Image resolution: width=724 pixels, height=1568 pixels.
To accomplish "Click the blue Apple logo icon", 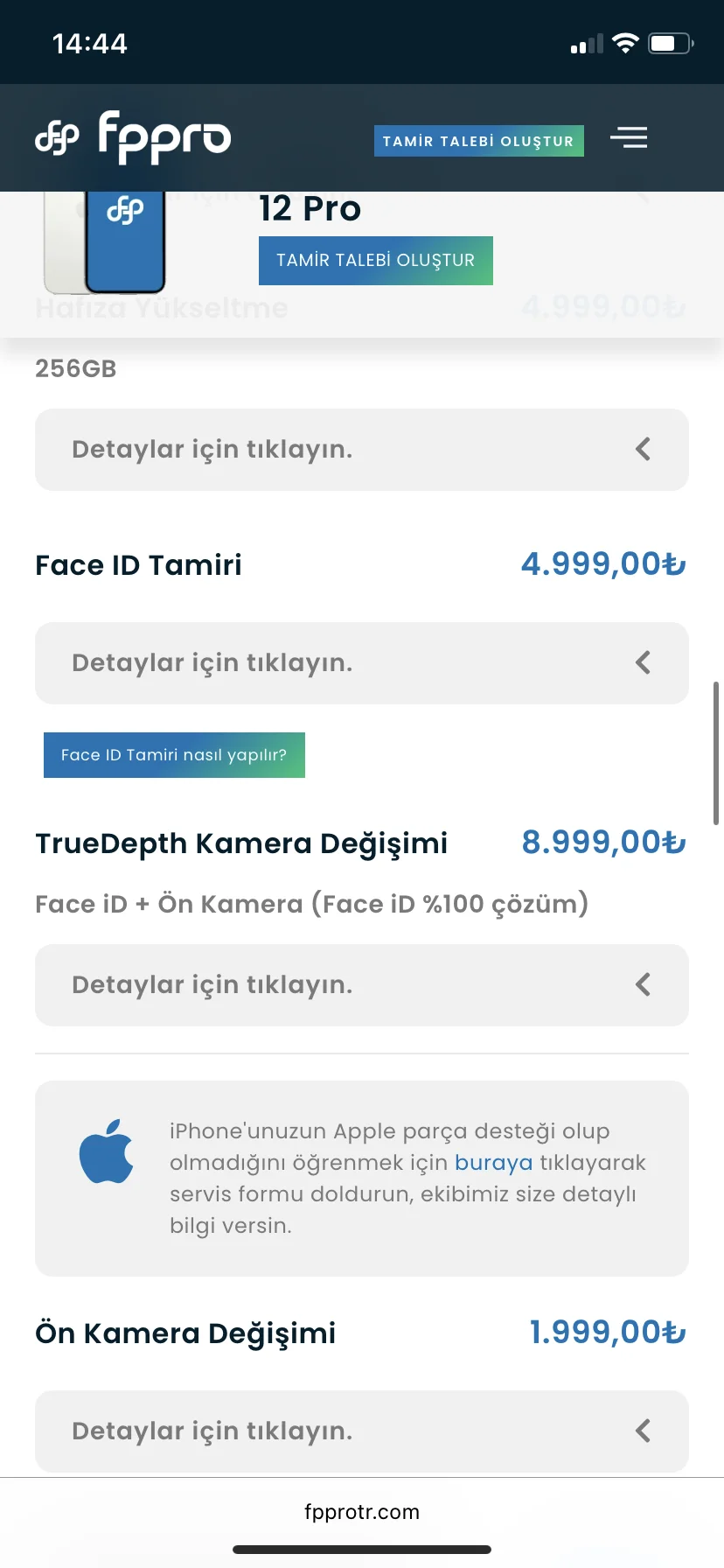I will pyautogui.click(x=106, y=1151).
